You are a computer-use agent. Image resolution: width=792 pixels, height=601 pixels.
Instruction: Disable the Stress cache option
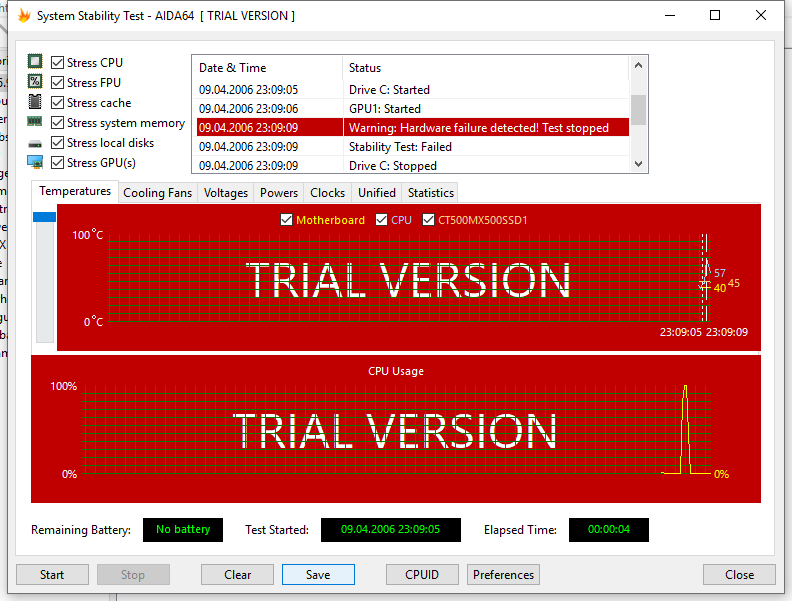(58, 103)
